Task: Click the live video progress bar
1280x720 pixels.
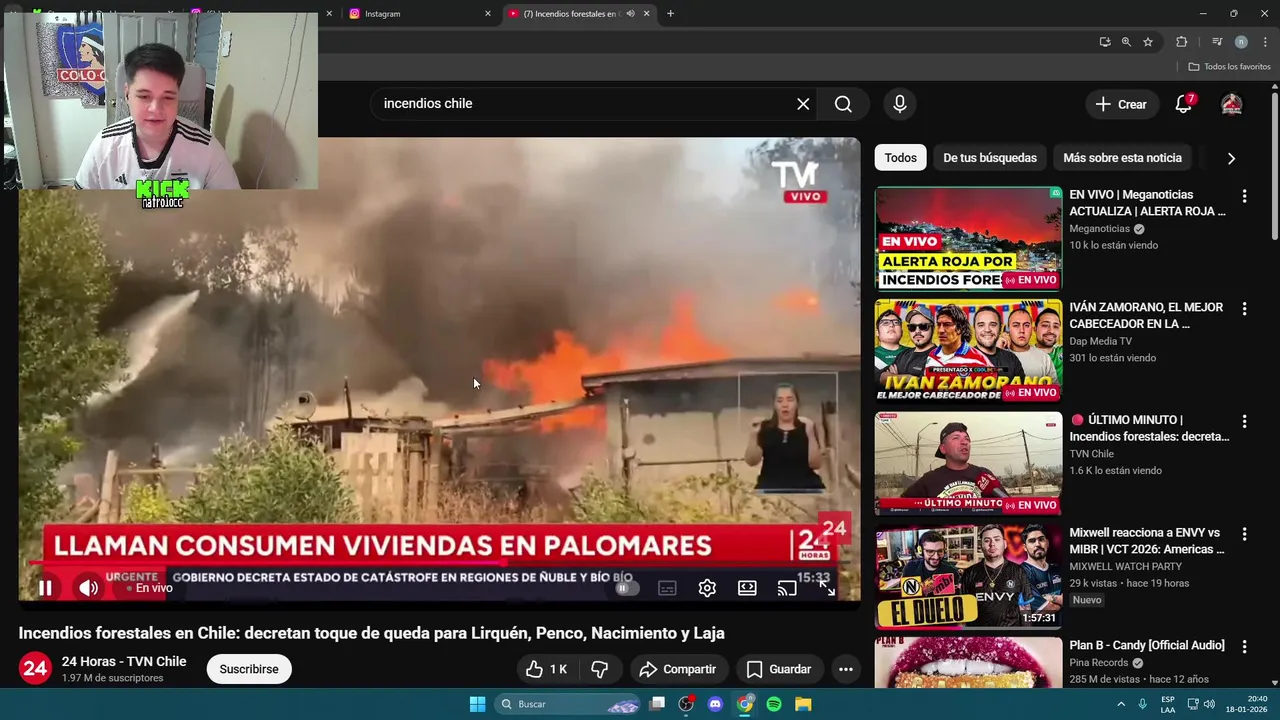Action: point(438,564)
